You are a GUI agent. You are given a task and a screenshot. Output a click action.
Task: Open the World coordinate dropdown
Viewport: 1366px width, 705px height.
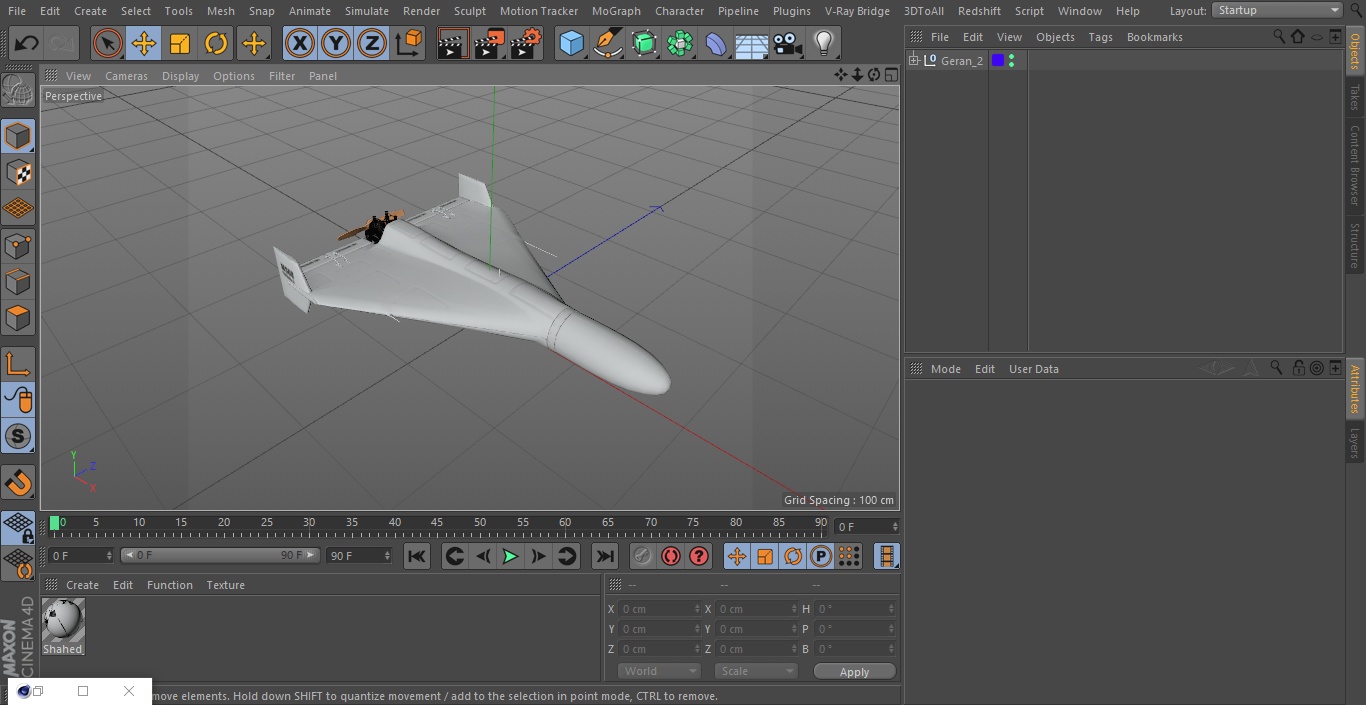tap(658, 671)
